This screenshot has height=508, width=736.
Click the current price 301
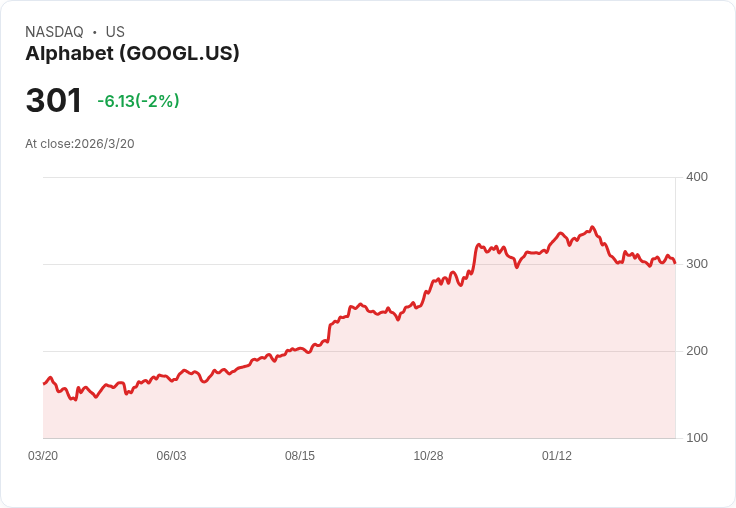point(53,101)
